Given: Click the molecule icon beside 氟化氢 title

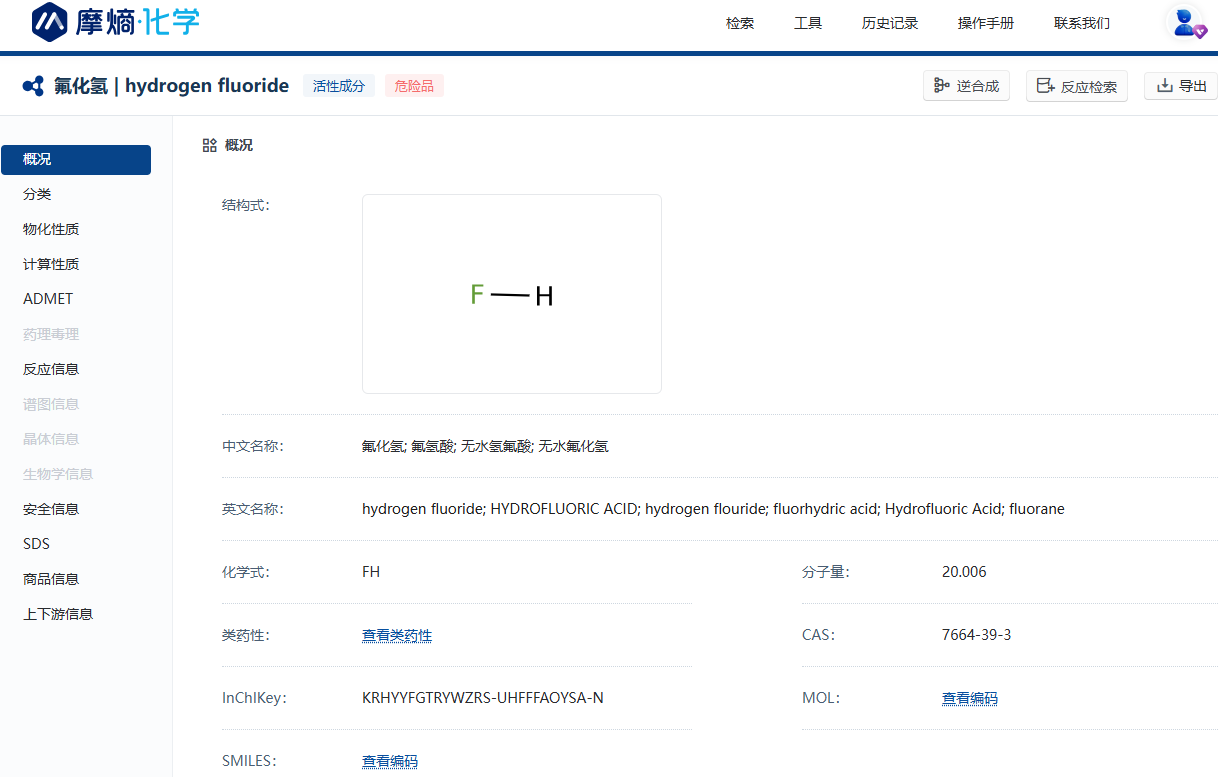Looking at the screenshot, I should [33, 86].
